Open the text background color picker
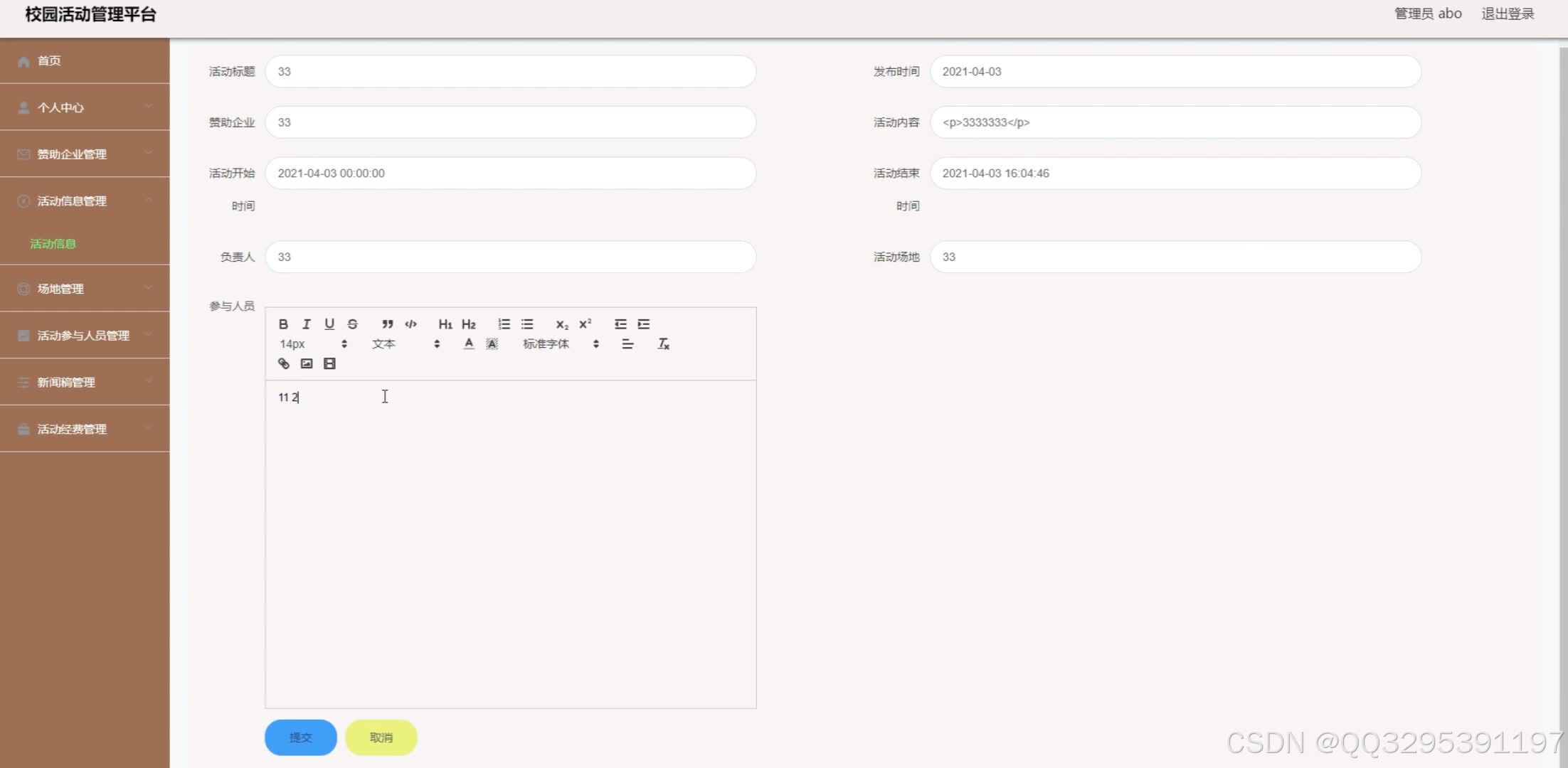 point(492,344)
